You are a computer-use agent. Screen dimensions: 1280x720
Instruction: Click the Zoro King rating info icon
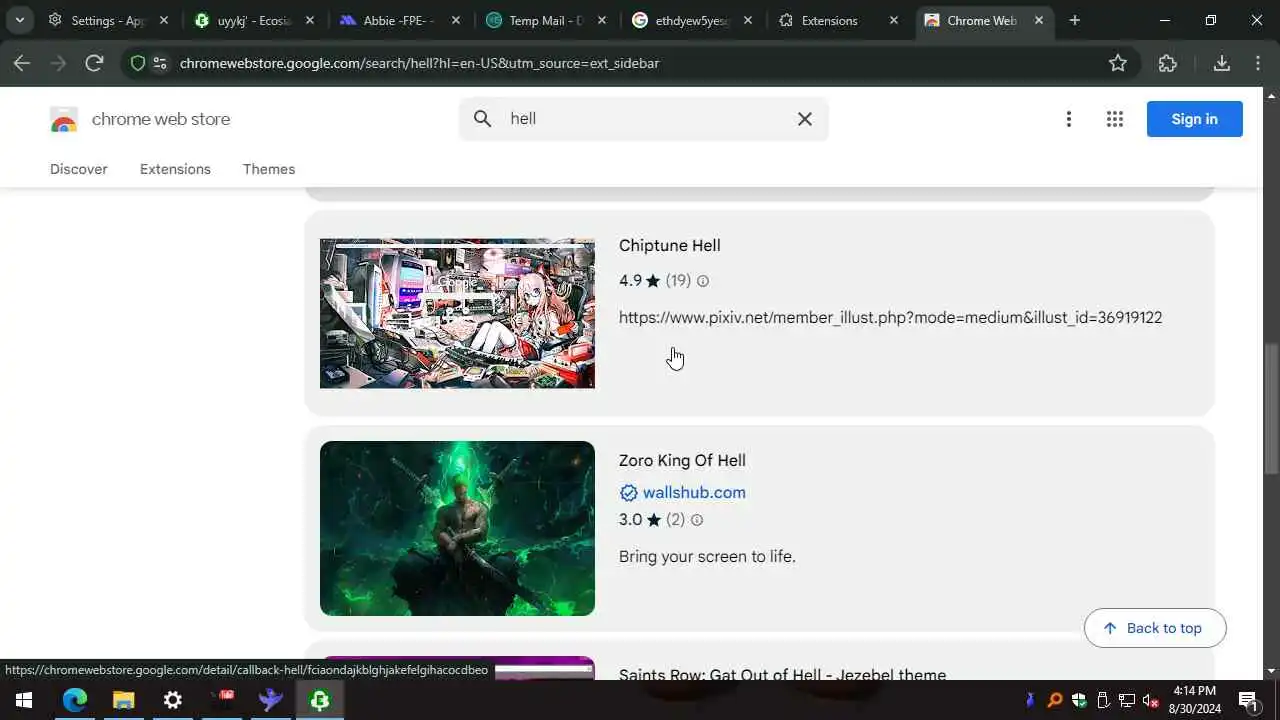[697, 520]
